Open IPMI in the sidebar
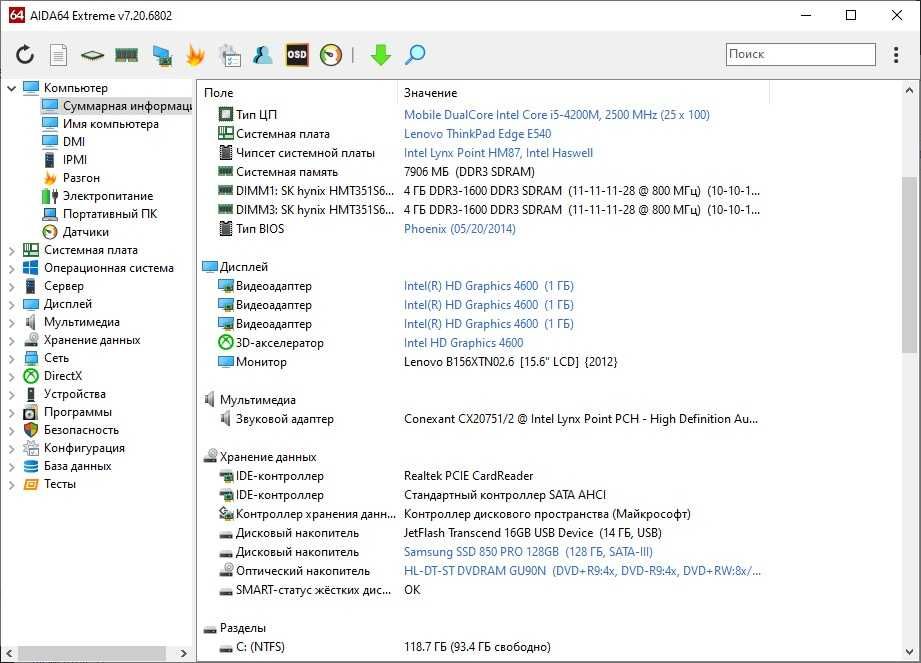Image resolution: width=921 pixels, height=663 pixels. point(75,160)
